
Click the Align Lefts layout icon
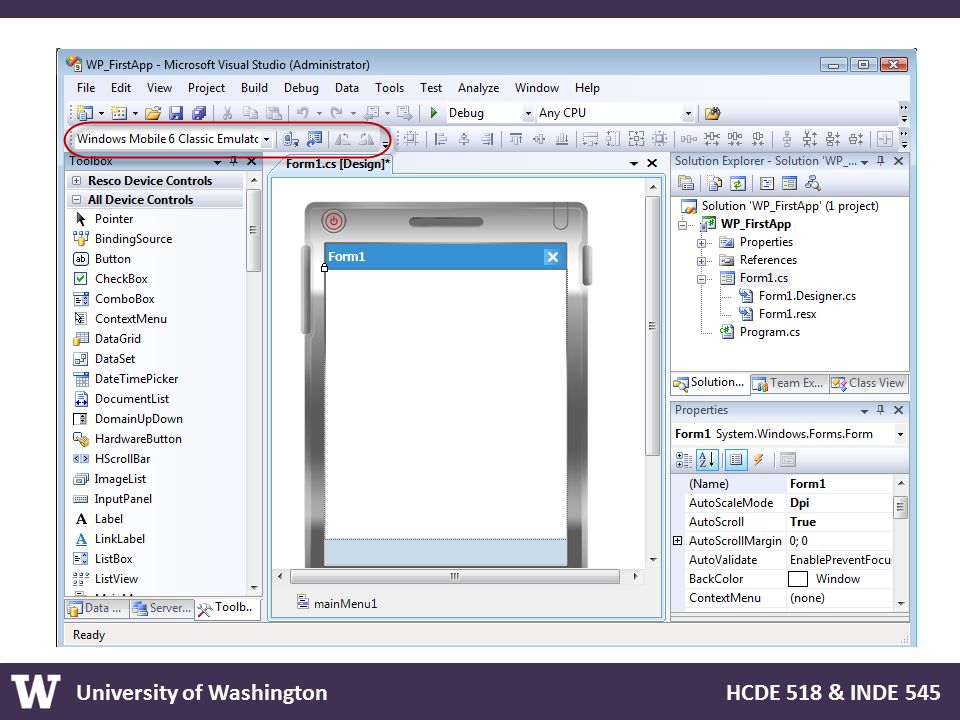click(441, 140)
